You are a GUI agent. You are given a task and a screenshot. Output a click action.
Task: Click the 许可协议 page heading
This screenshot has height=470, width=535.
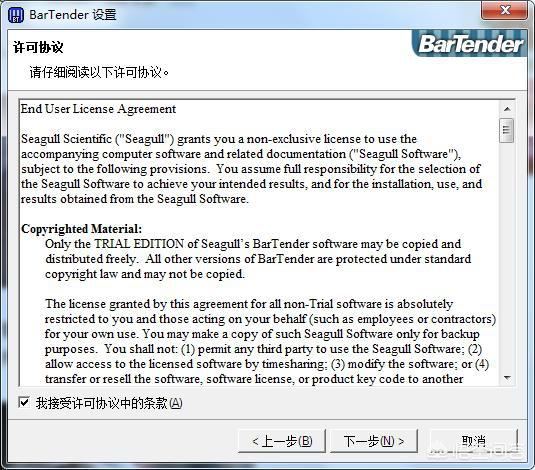[38, 47]
